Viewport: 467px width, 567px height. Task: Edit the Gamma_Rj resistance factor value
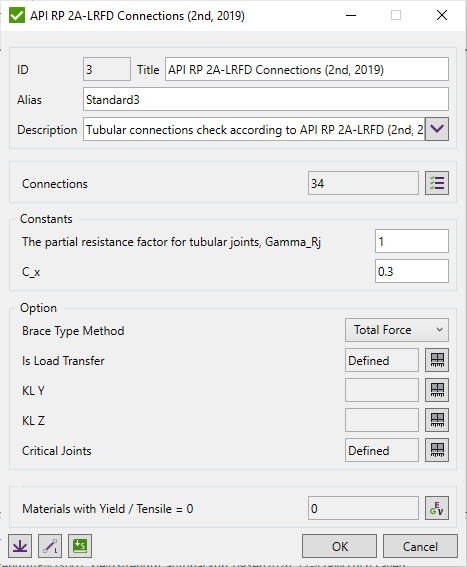[x=412, y=241]
